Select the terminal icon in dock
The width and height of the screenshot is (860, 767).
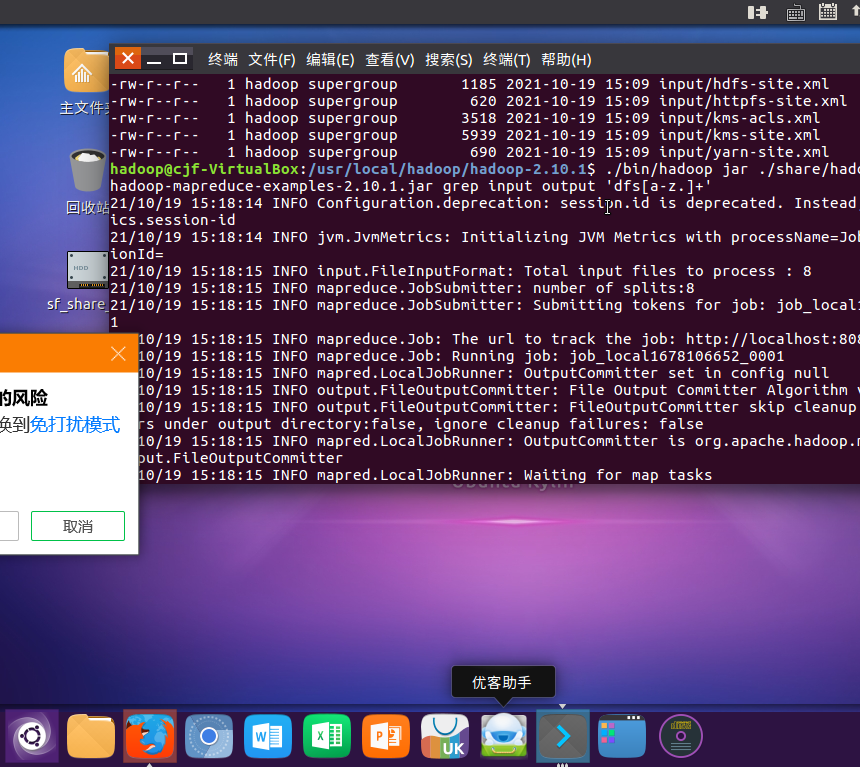563,736
